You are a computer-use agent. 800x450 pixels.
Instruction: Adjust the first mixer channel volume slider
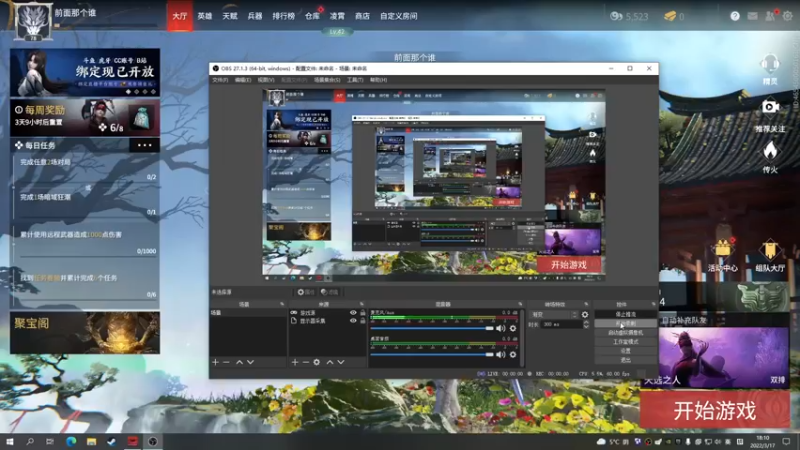(432, 329)
